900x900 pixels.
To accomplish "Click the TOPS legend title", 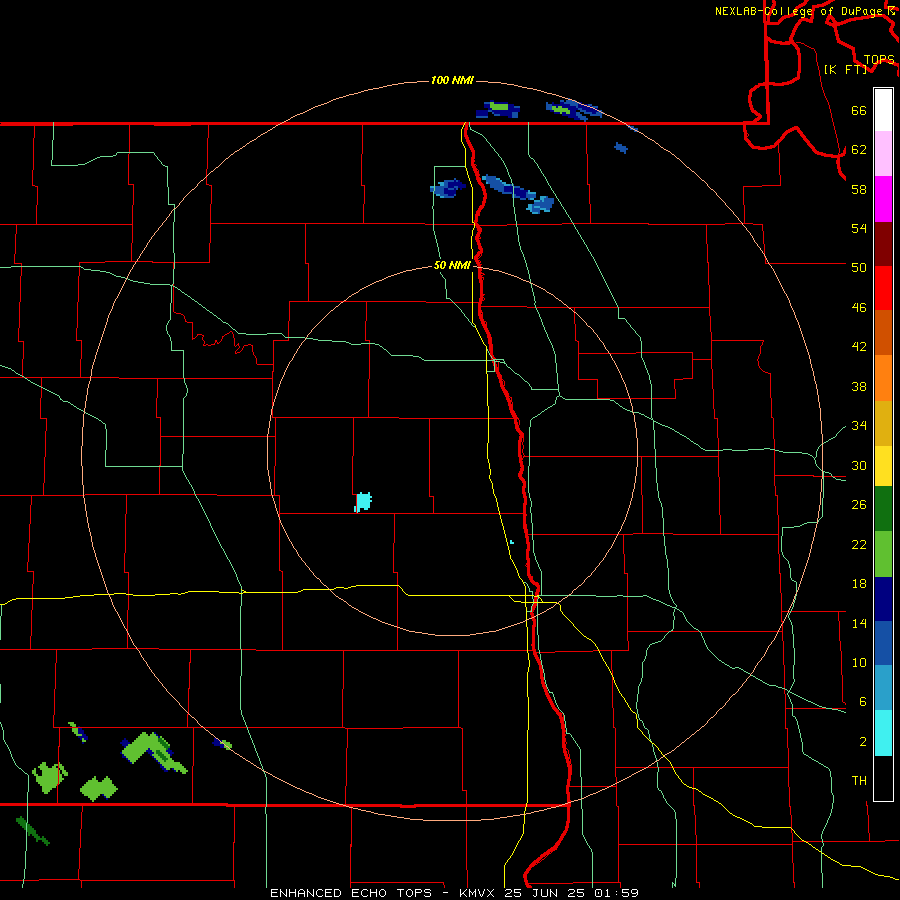I will tap(879, 59).
